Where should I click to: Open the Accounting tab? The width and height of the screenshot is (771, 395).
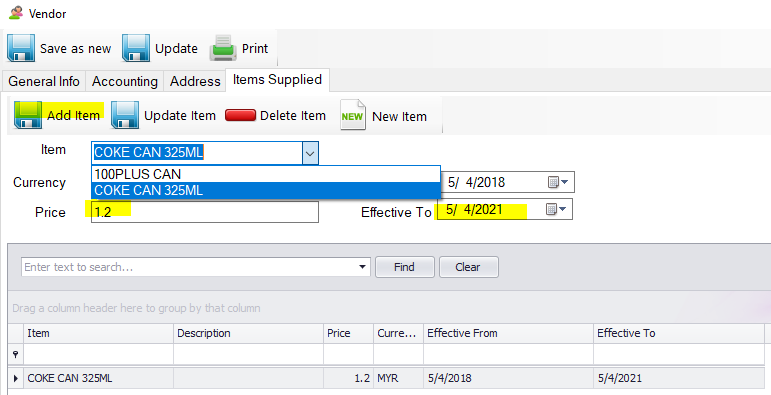point(125,81)
